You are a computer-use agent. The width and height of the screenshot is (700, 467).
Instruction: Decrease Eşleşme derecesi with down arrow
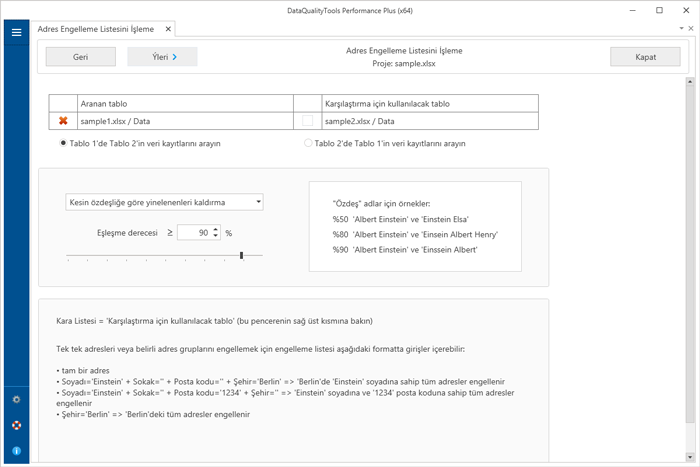(x=216, y=236)
